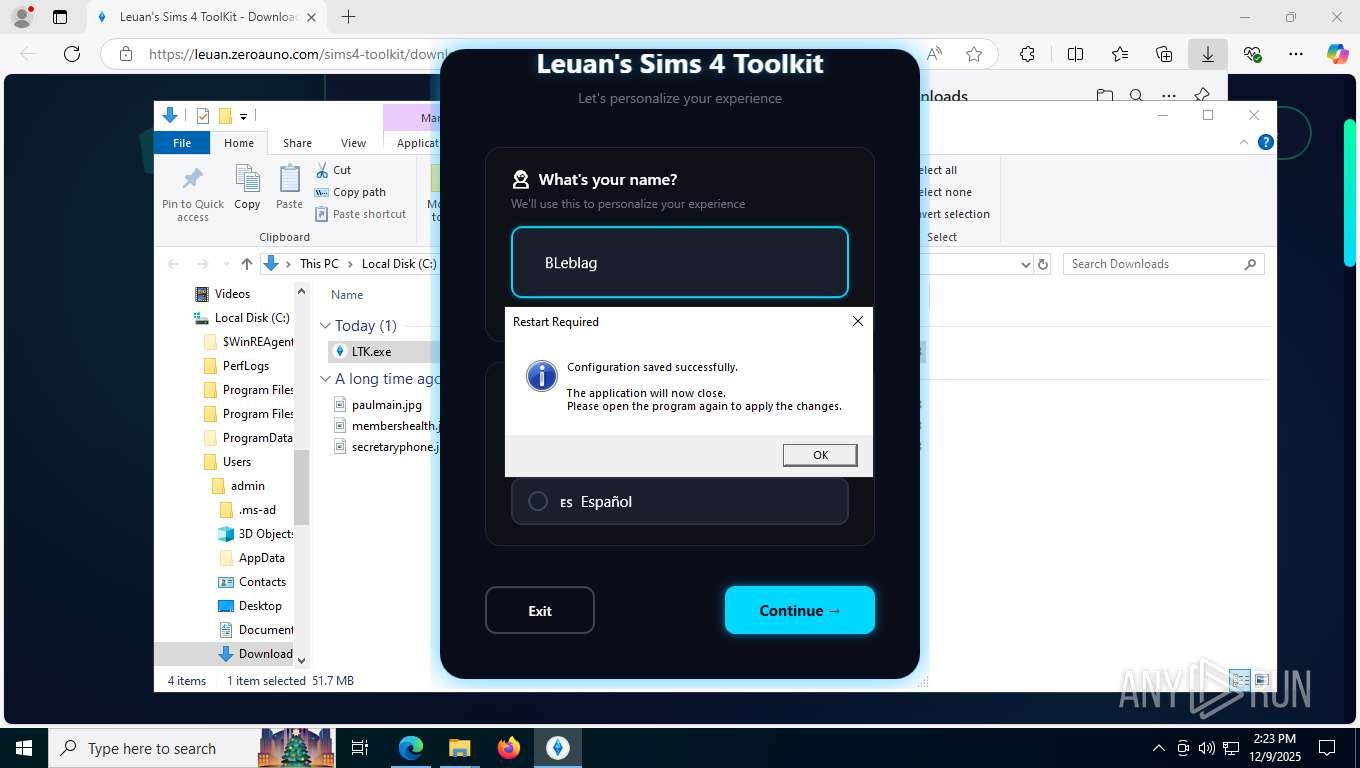The image size is (1360, 768).
Task: Collapse the A long time ago group
Action: tap(325, 379)
